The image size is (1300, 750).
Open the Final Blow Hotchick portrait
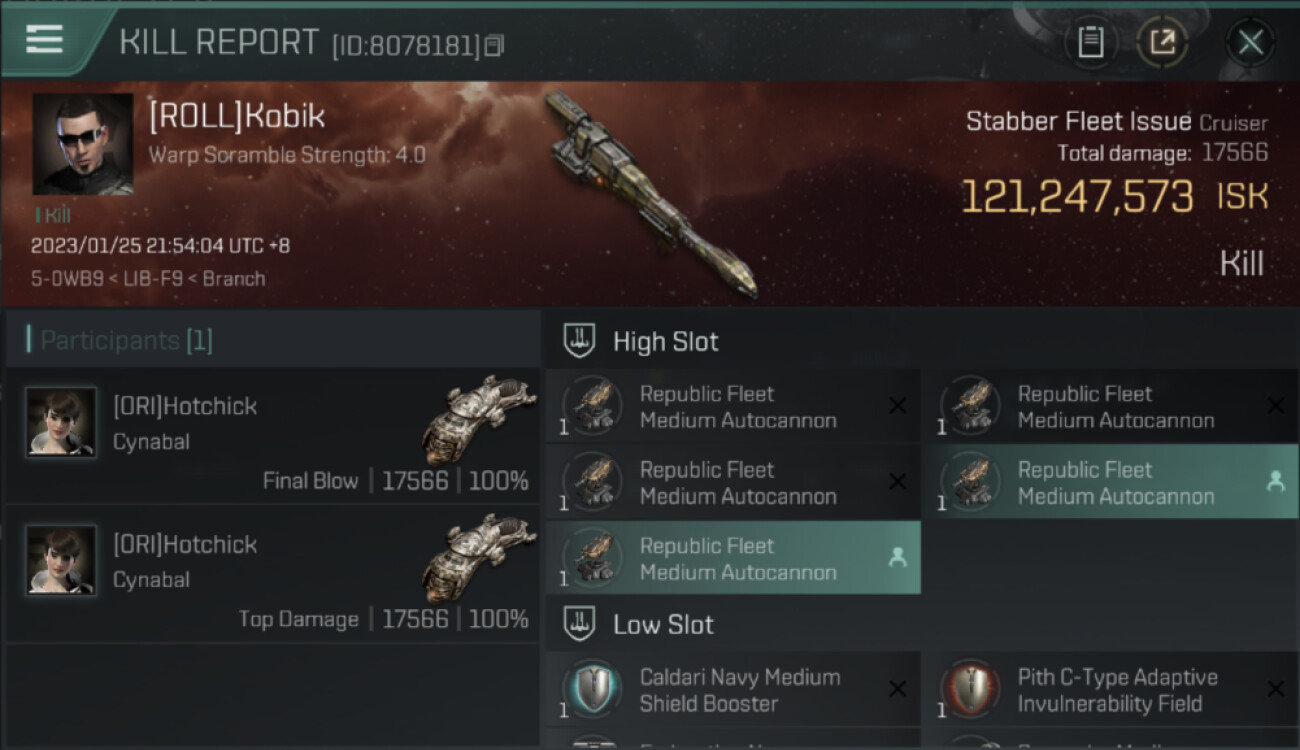click(61, 422)
